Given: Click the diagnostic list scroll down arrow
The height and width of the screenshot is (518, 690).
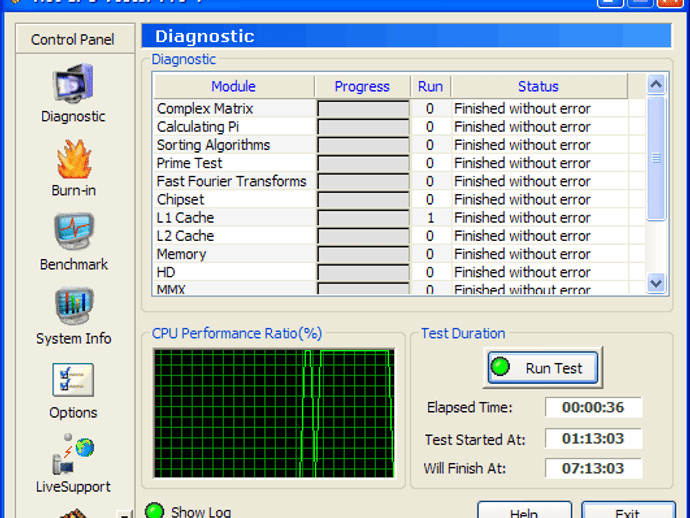Looking at the screenshot, I should click(656, 283).
